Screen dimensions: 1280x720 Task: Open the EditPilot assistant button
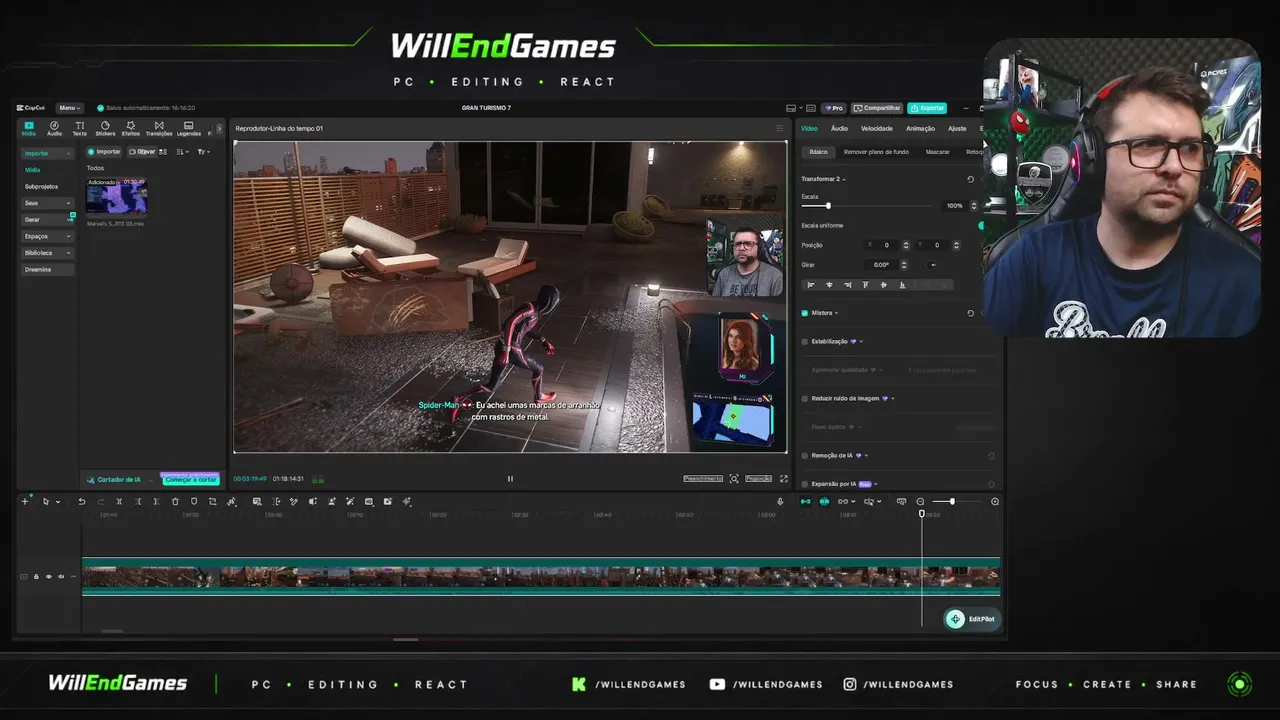[972, 619]
